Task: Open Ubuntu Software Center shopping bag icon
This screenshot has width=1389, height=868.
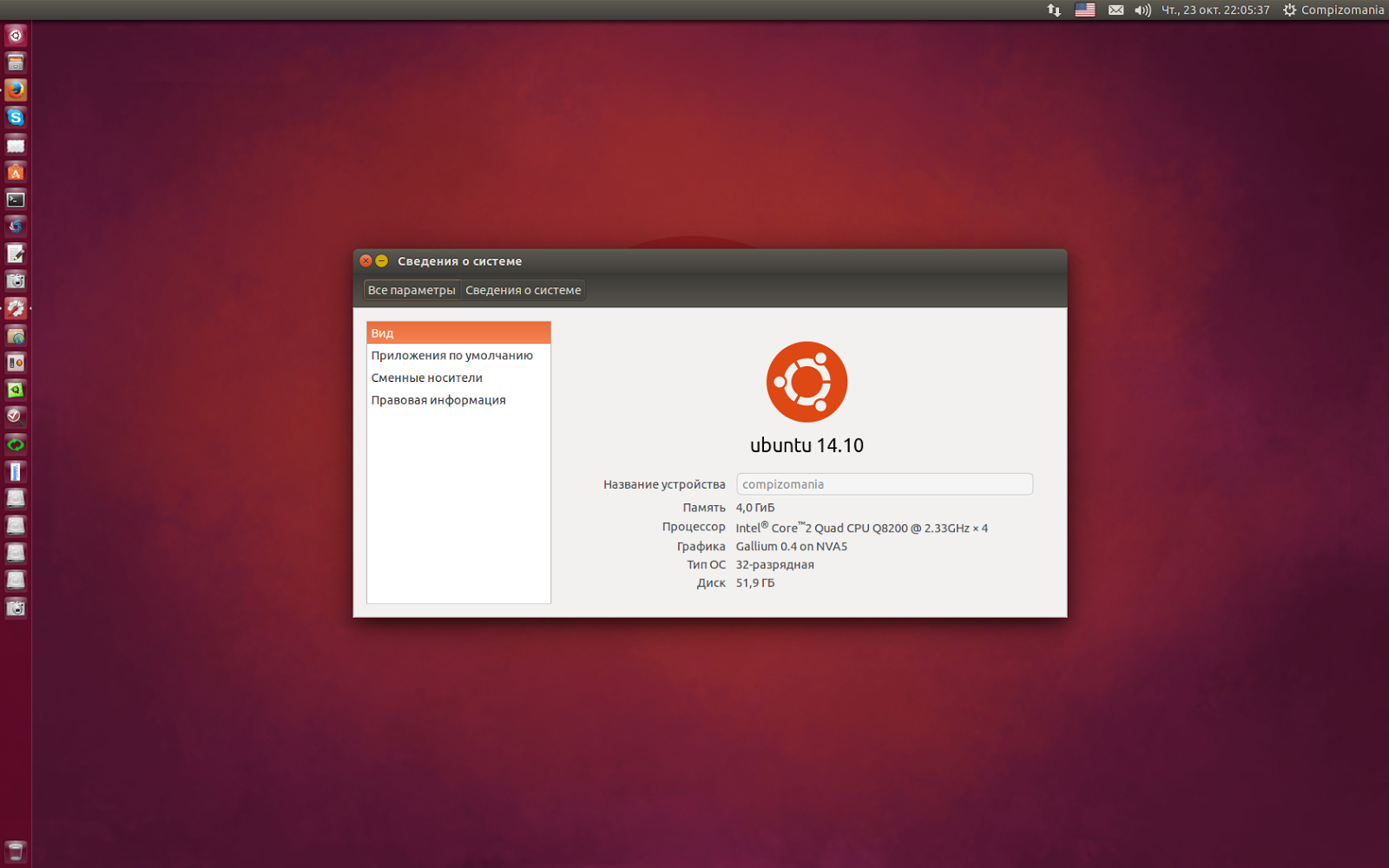Action: (16, 172)
